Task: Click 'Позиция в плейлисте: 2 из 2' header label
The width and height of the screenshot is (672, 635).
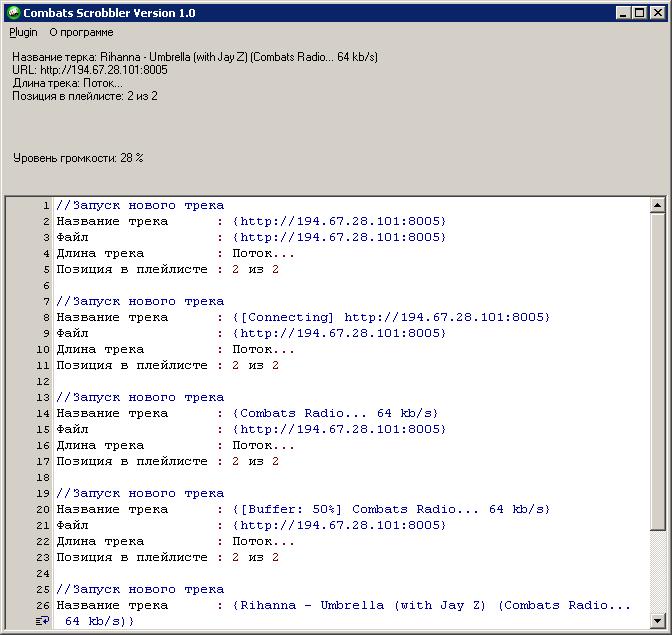Action: pyautogui.click(x=84, y=96)
